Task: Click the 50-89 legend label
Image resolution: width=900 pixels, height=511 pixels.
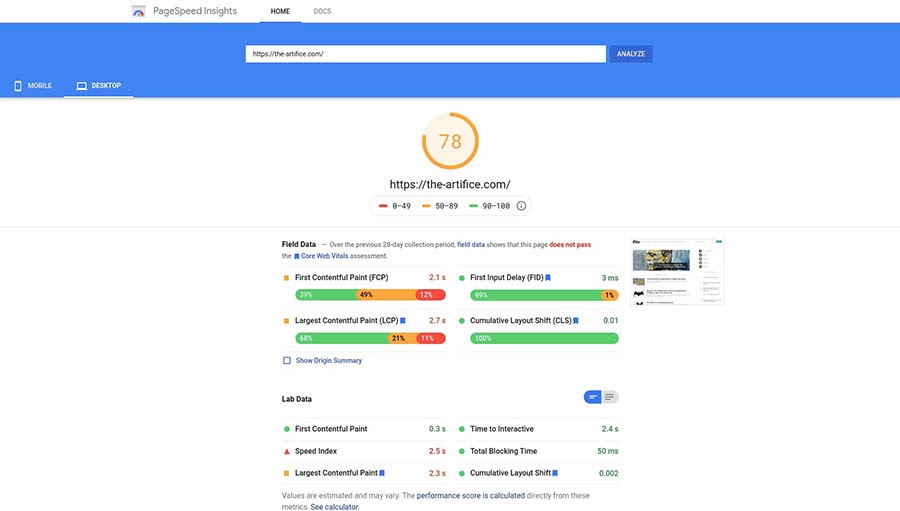Action: pos(447,206)
